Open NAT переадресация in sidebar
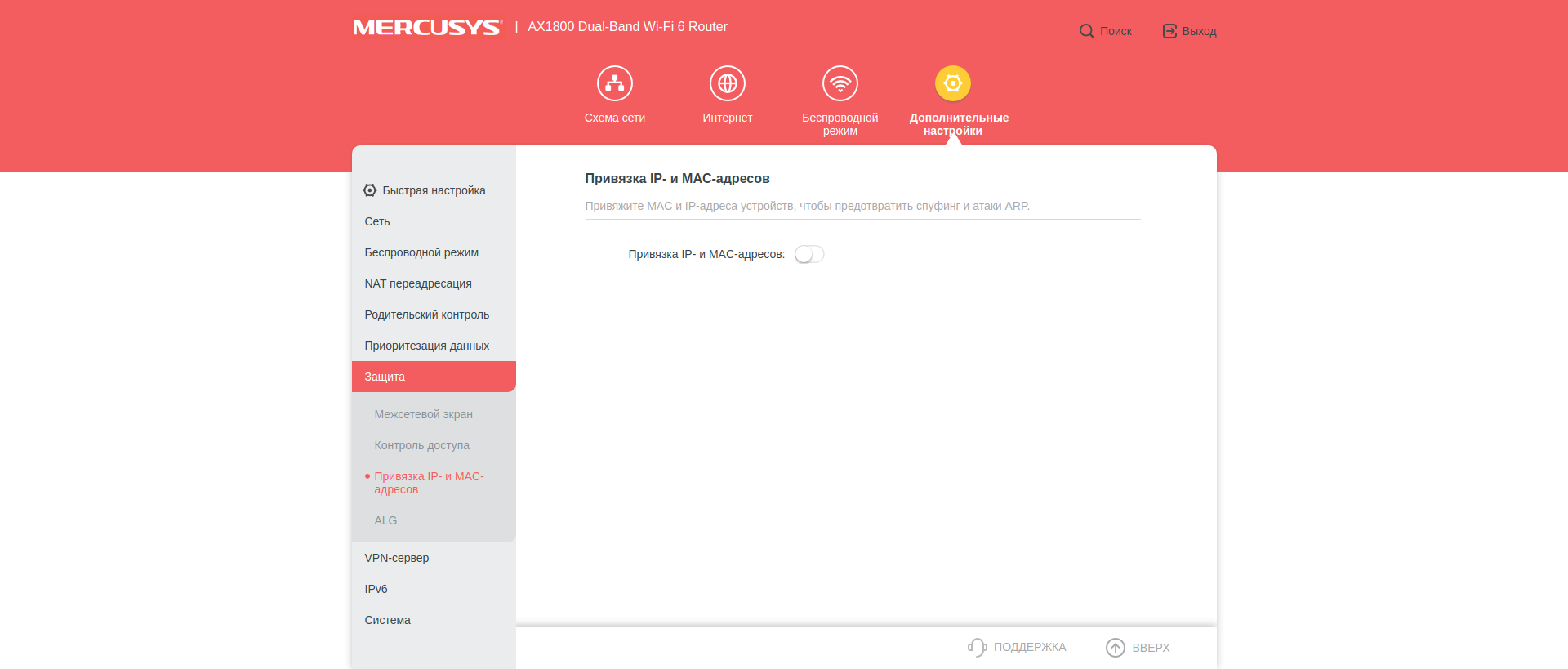1568x669 pixels. pos(417,283)
